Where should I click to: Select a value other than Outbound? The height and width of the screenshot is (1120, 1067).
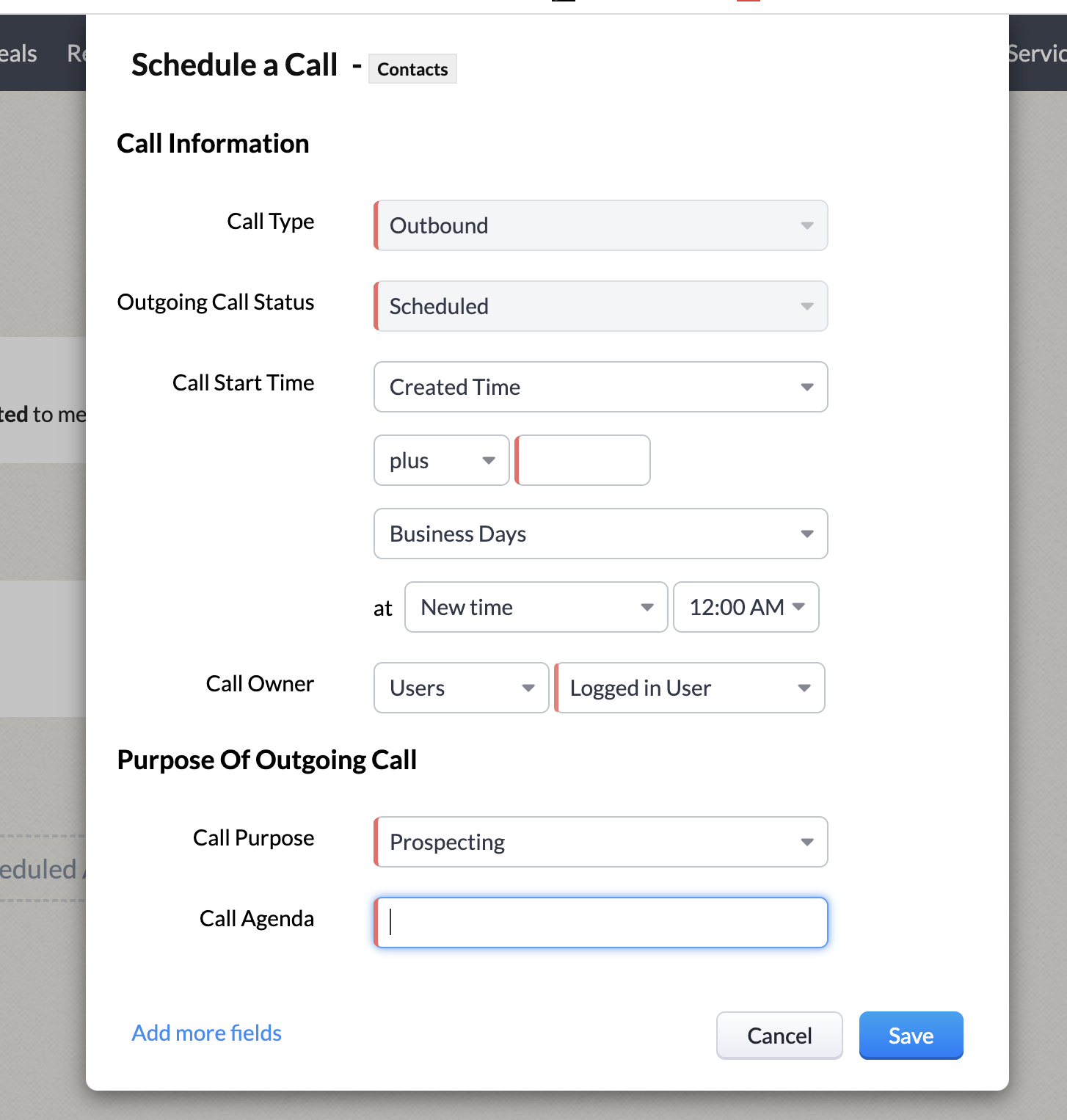point(600,225)
